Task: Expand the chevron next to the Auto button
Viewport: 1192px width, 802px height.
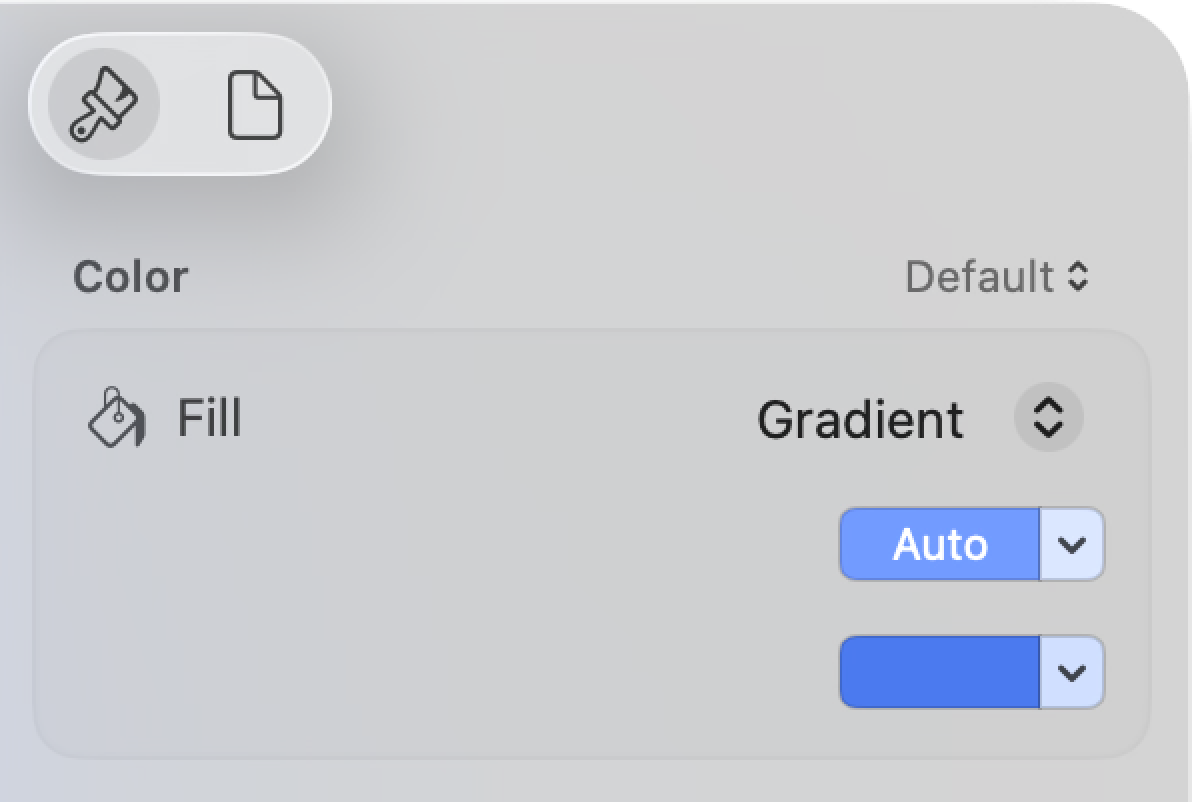Action: coord(1072,543)
